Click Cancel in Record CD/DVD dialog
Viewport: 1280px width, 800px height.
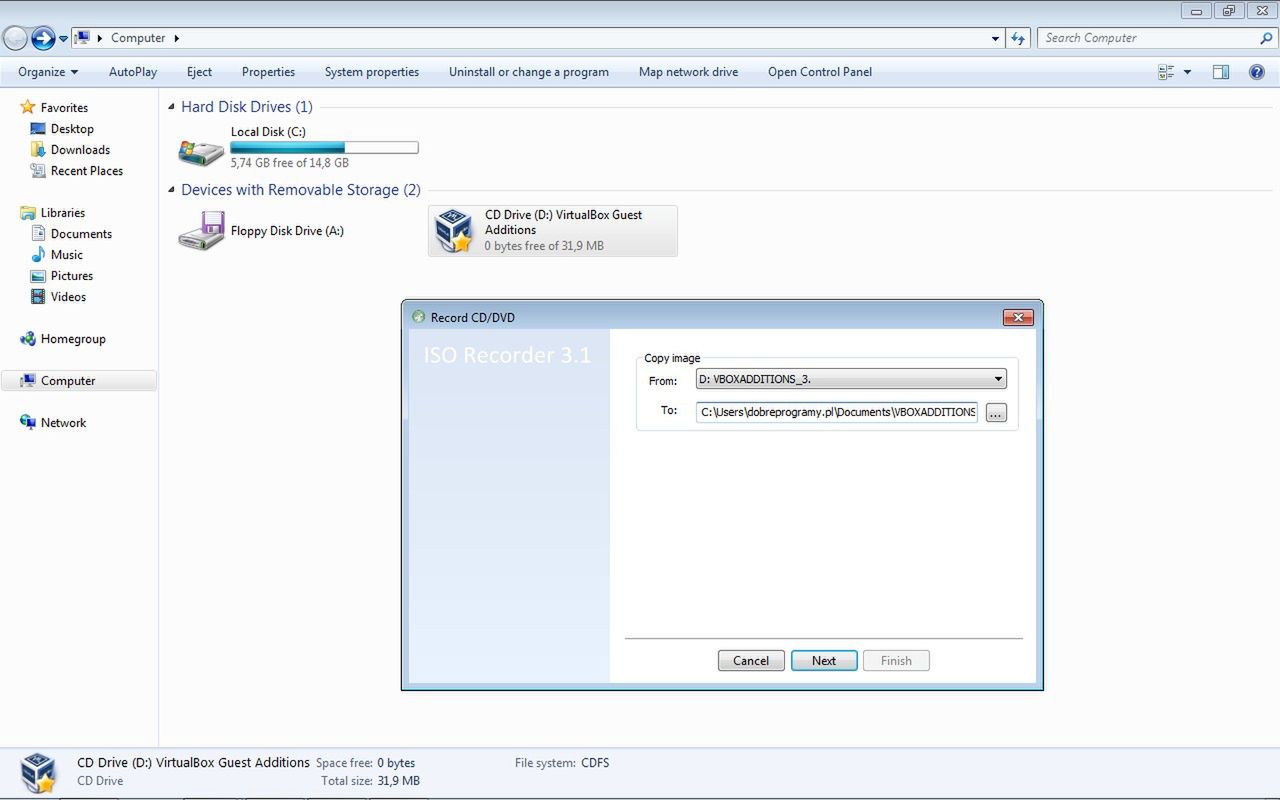(x=751, y=661)
